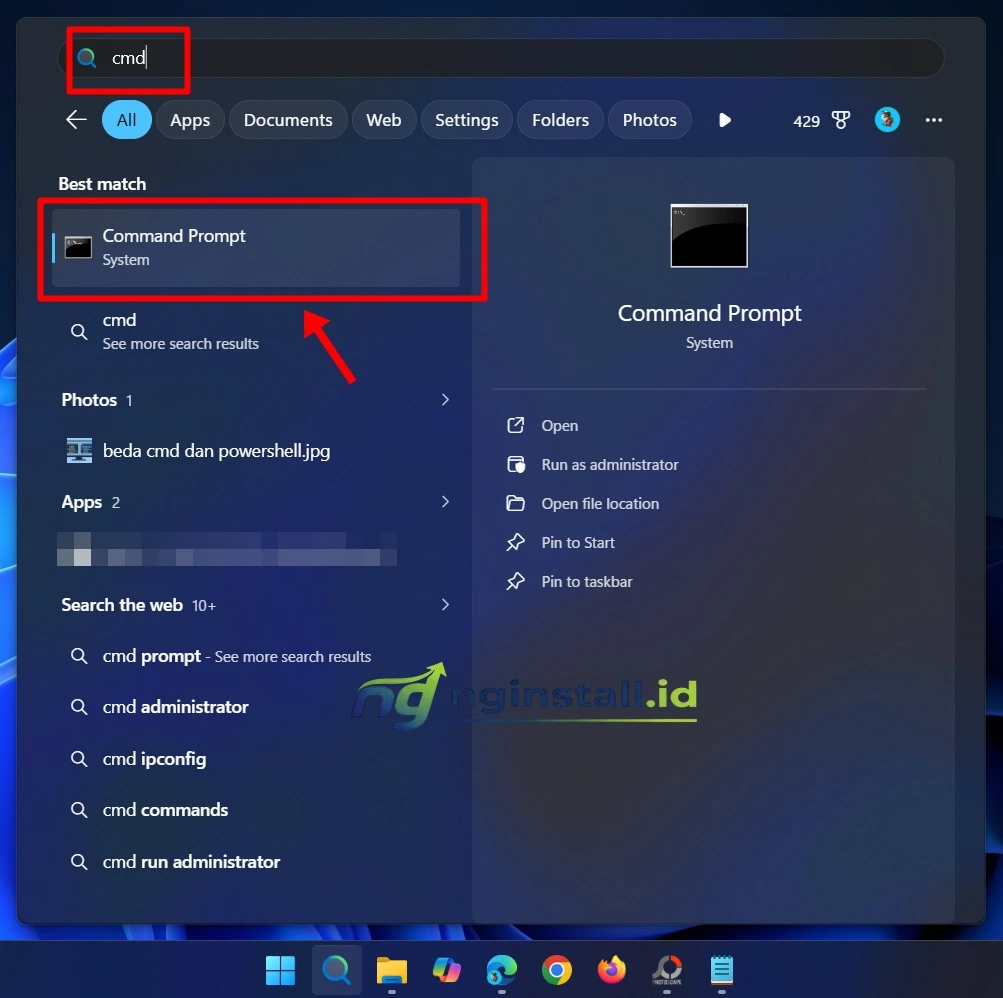Open the Windows Start button on taskbar

(x=280, y=970)
